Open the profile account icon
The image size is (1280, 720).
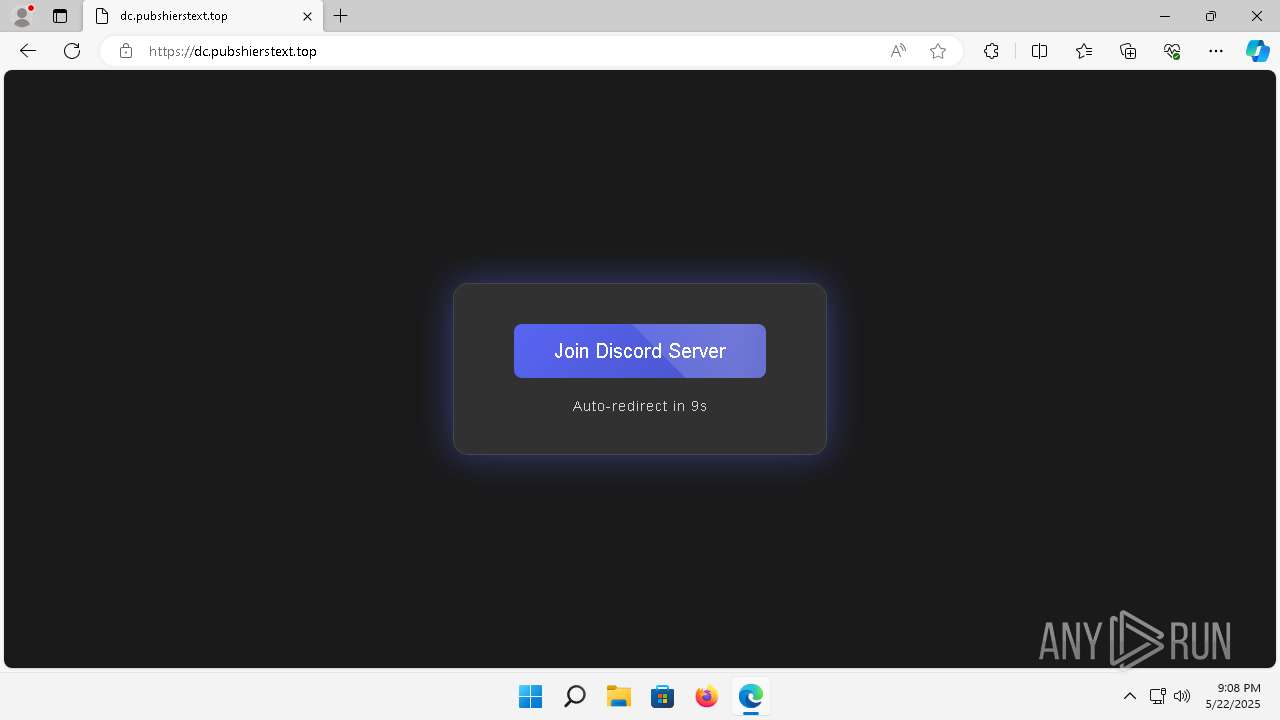pyautogui.click(x=22, y=16)
